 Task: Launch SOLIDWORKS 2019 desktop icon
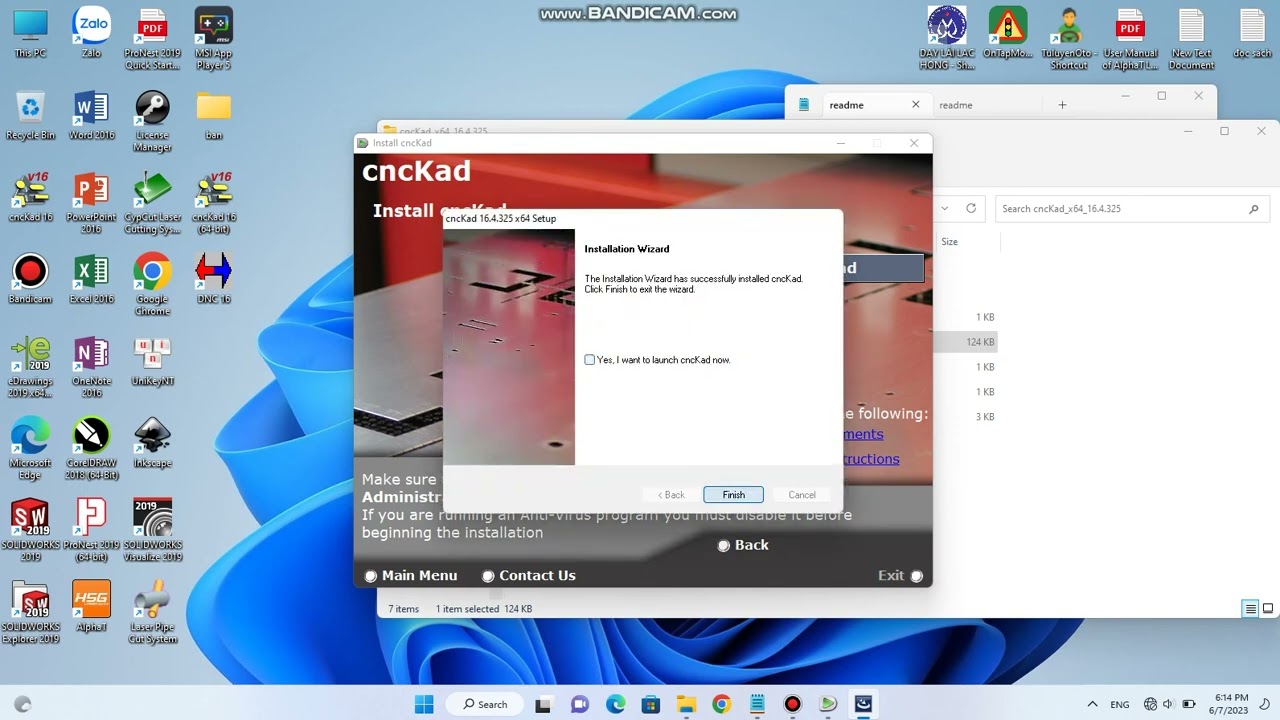pos(30,531)
